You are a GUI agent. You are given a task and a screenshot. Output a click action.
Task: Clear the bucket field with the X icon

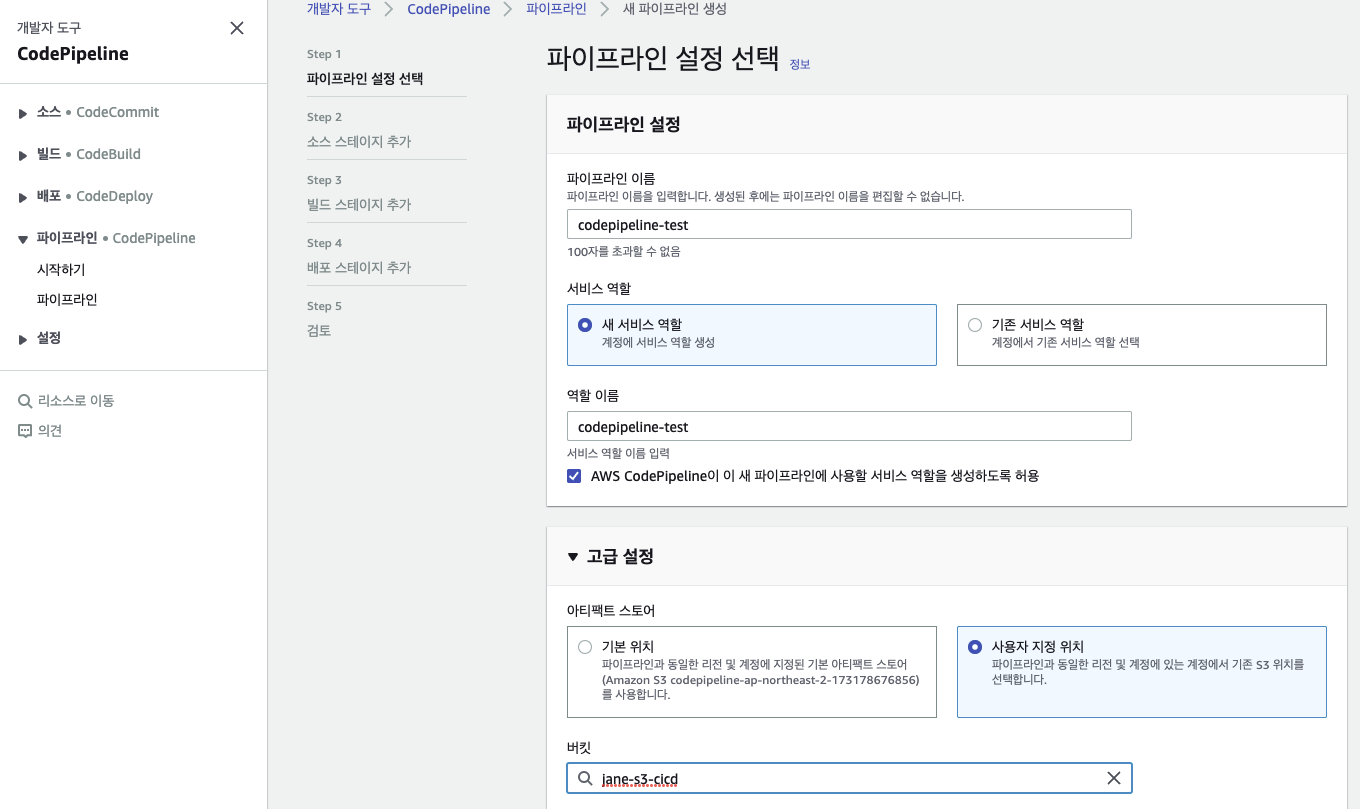1114,778
